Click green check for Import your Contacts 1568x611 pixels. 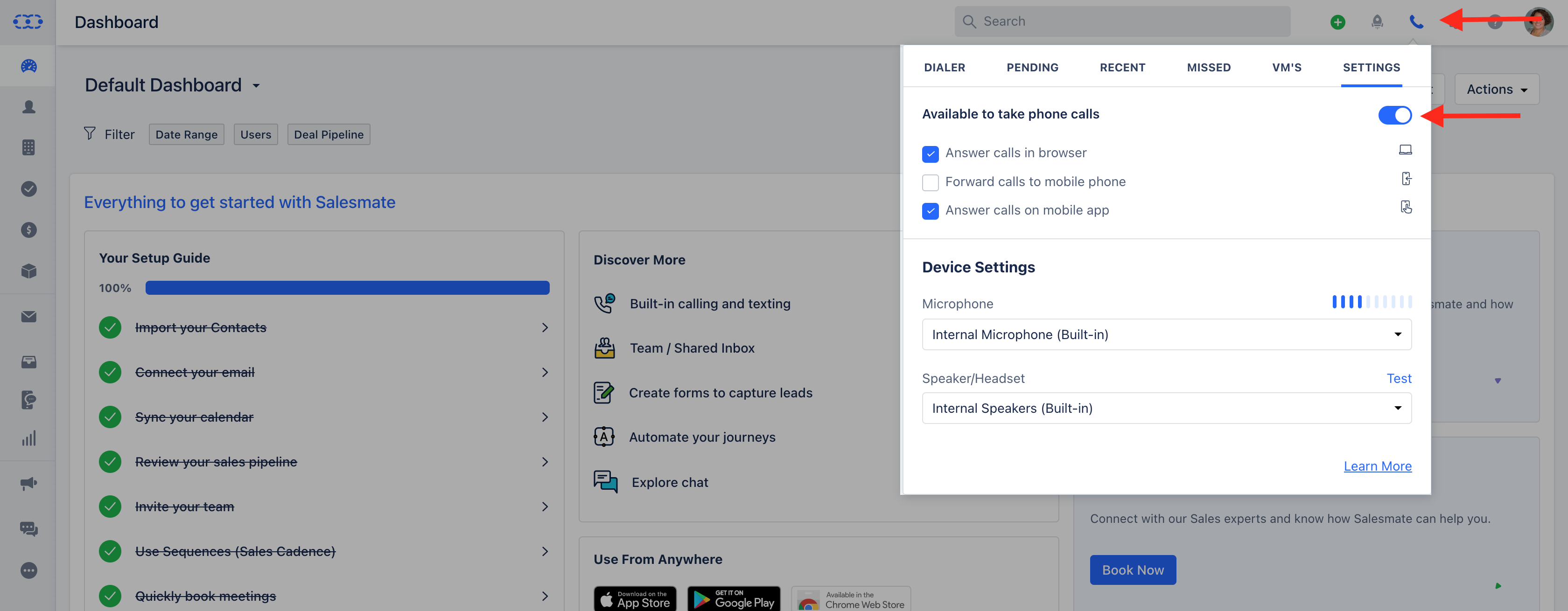click(x=110, y=327)
